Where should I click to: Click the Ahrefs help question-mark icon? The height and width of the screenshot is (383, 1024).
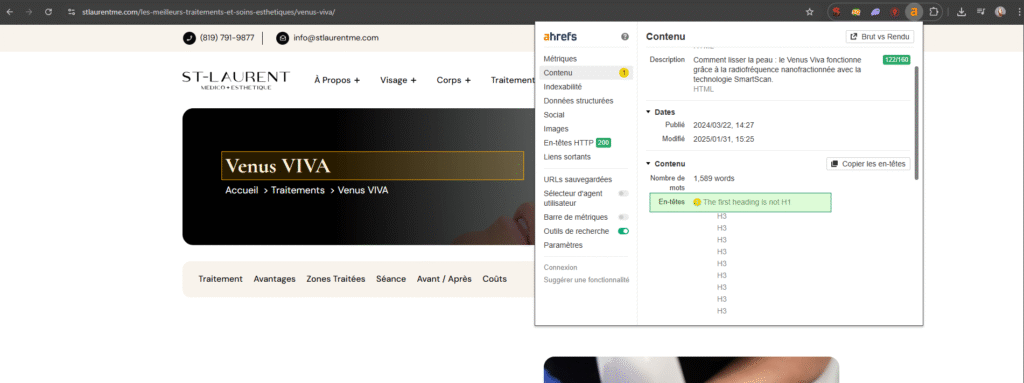click(625, 37)
